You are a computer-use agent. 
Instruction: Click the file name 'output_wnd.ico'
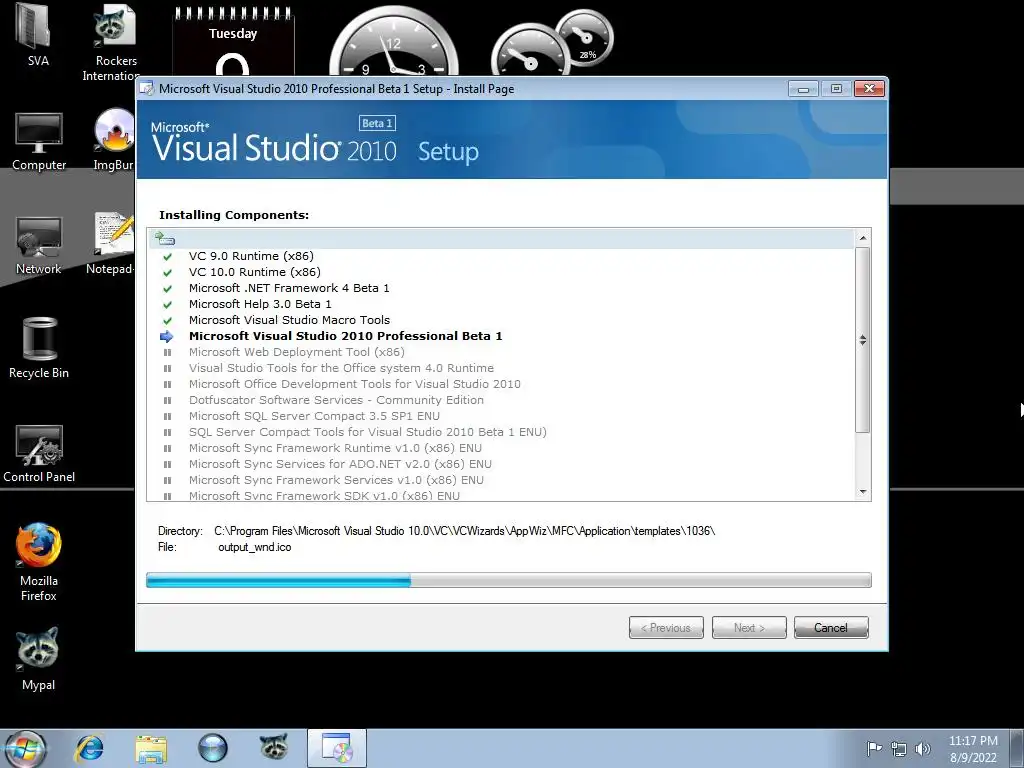pos(255,547)
